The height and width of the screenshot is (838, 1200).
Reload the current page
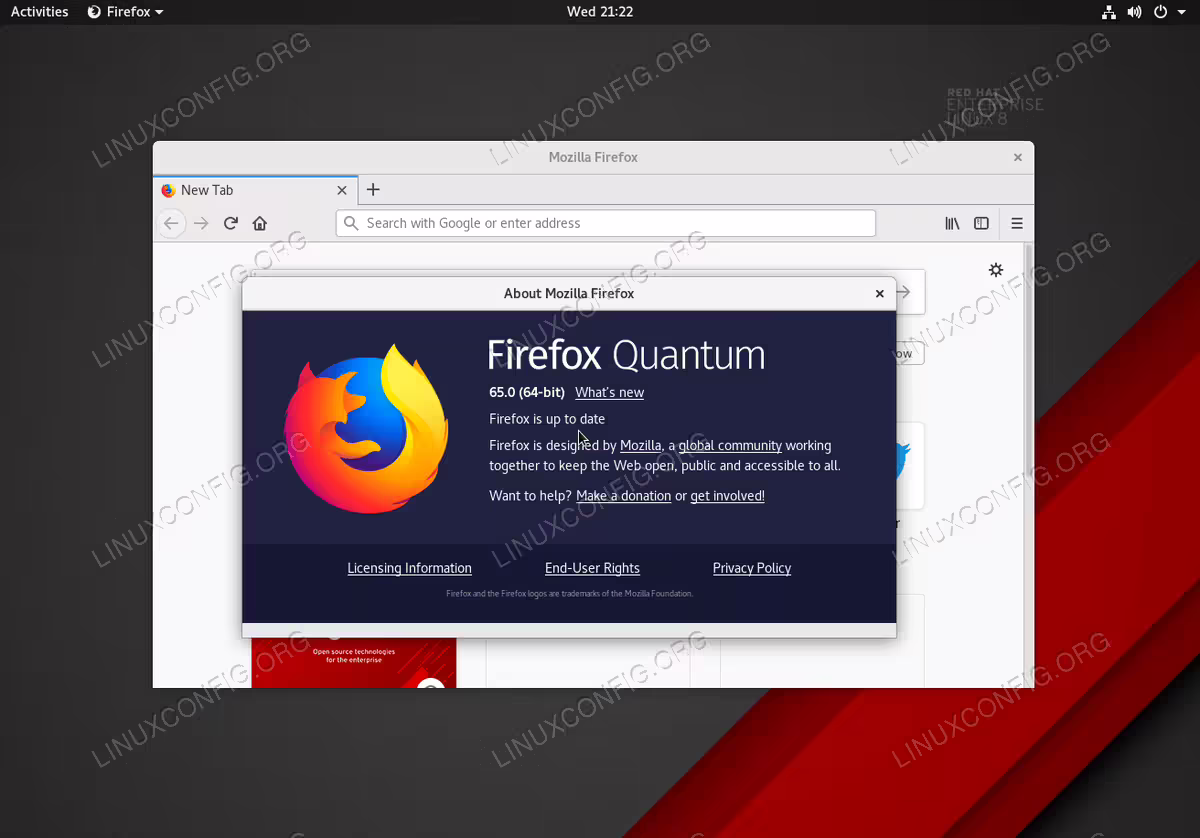pyautogui.click(x=231, y=223)
